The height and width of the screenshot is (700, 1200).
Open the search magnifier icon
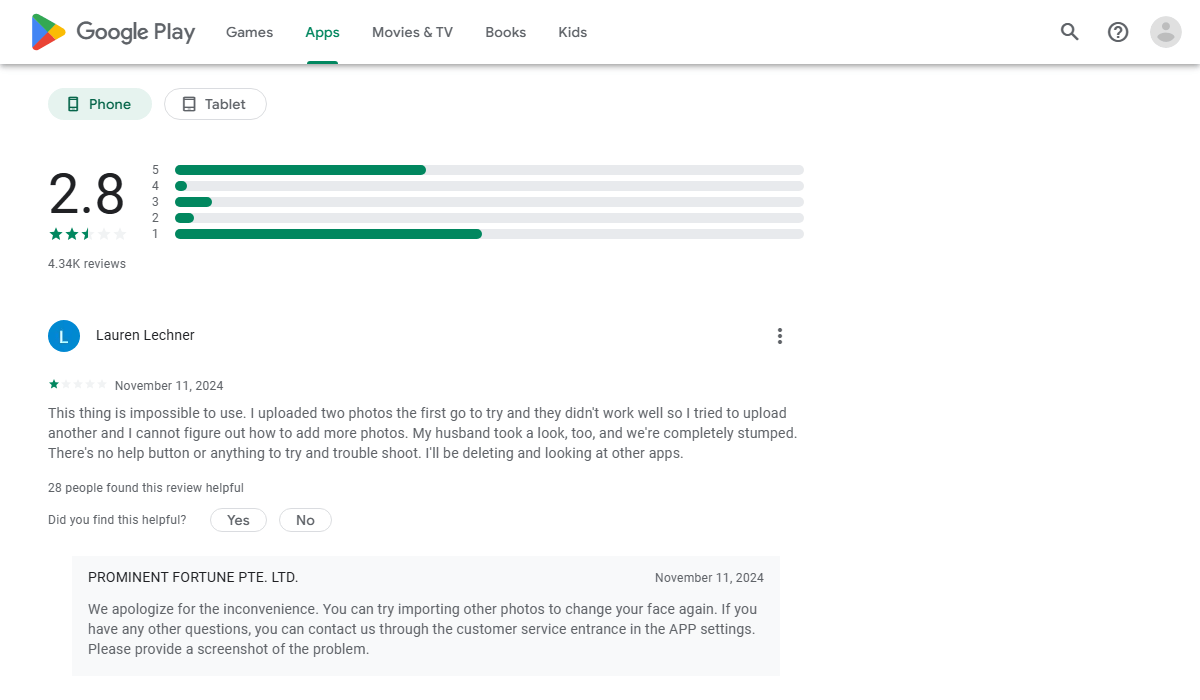click(x=1070, y=32)
